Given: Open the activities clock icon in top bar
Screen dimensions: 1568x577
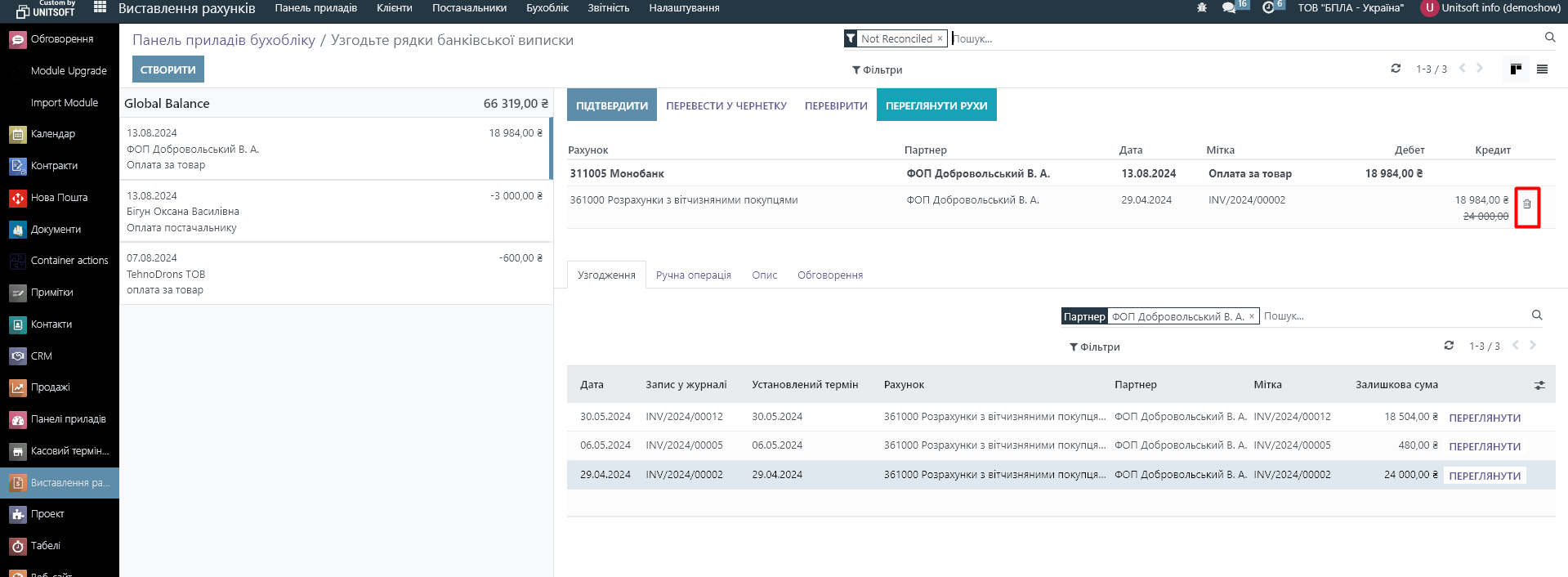Looking at the screenshot, I should coord(1268,7).
